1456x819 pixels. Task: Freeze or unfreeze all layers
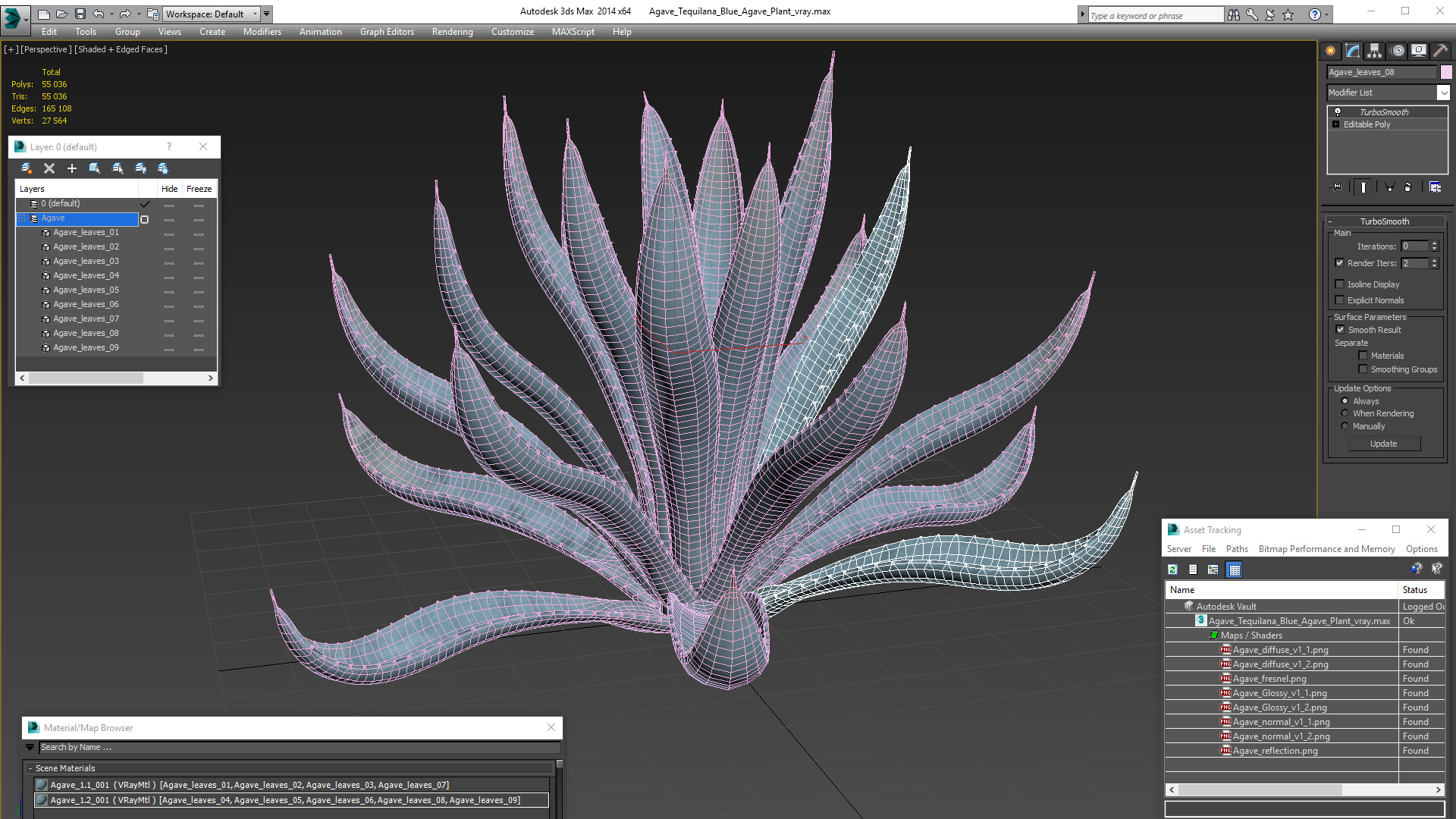click(163, 168)
